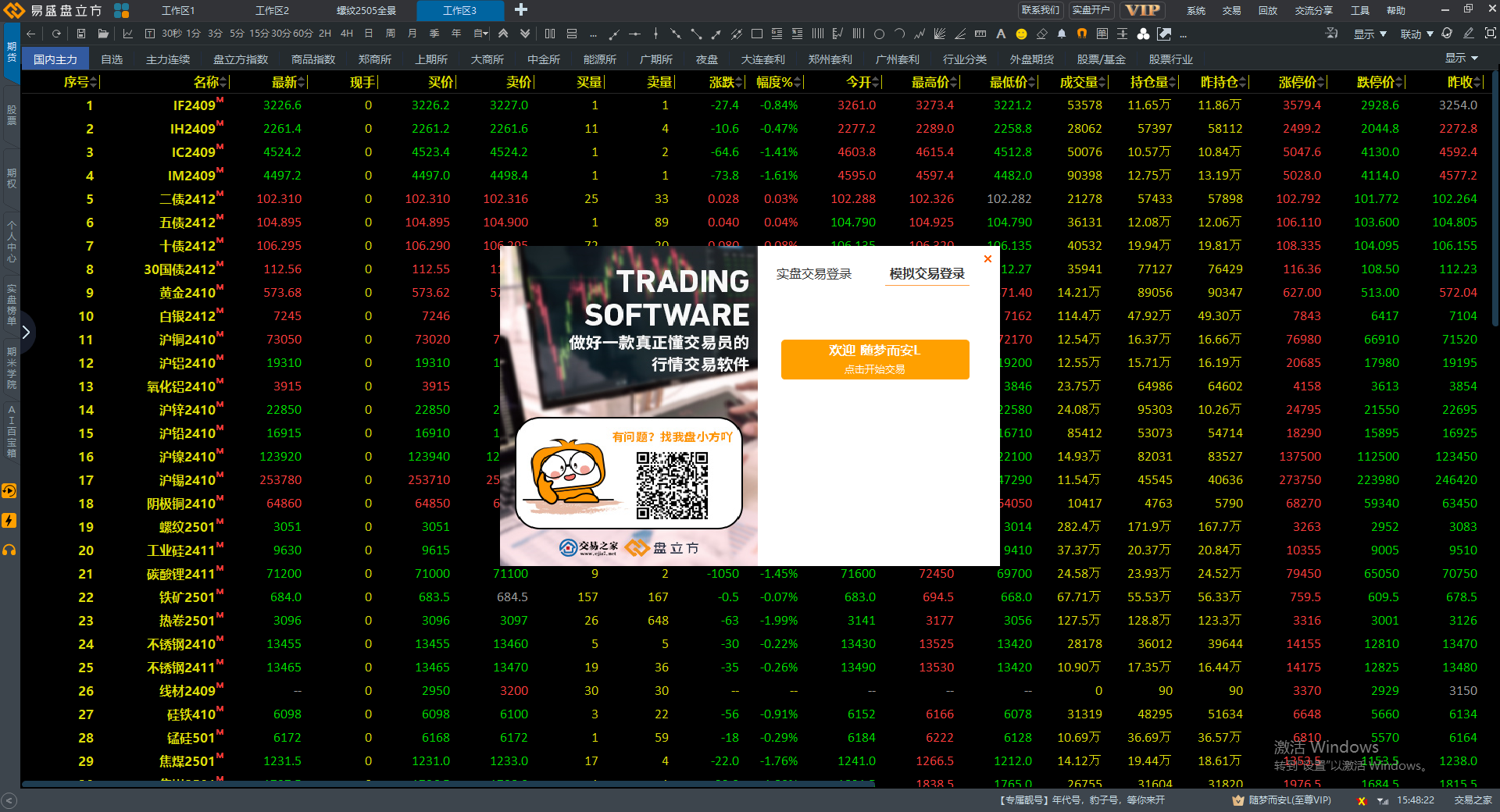Select the 上期所 exchange tab
The width and height of the screenshot is (1500, 812).
click(431, 59)
